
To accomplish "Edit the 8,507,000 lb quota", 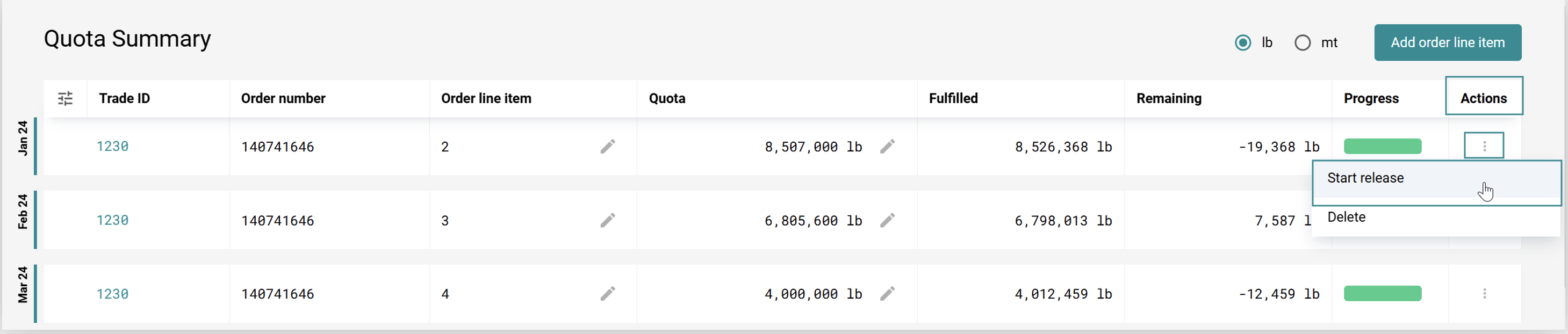I will point(887,146).
